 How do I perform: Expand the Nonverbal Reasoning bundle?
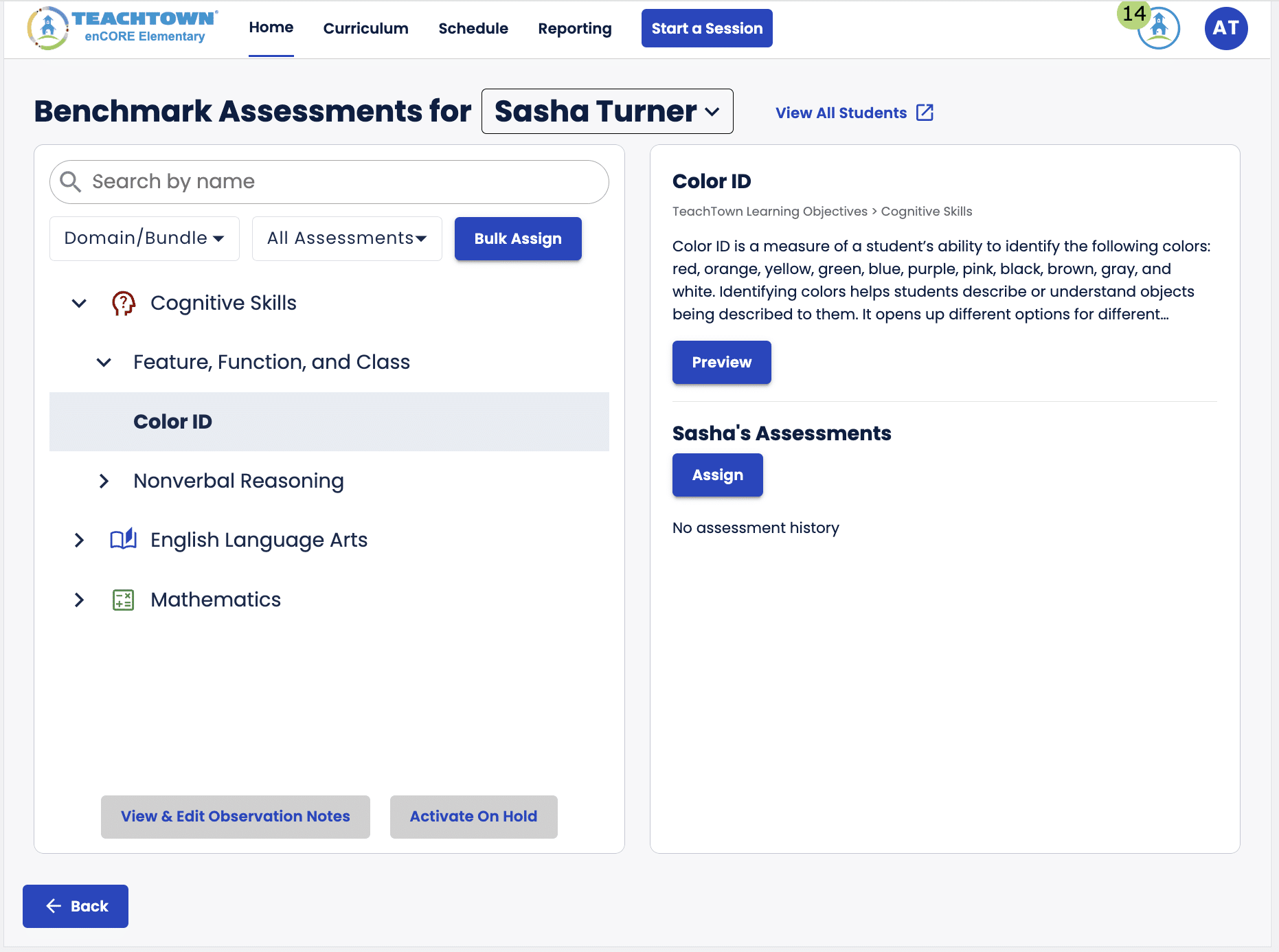pos(104,481)
